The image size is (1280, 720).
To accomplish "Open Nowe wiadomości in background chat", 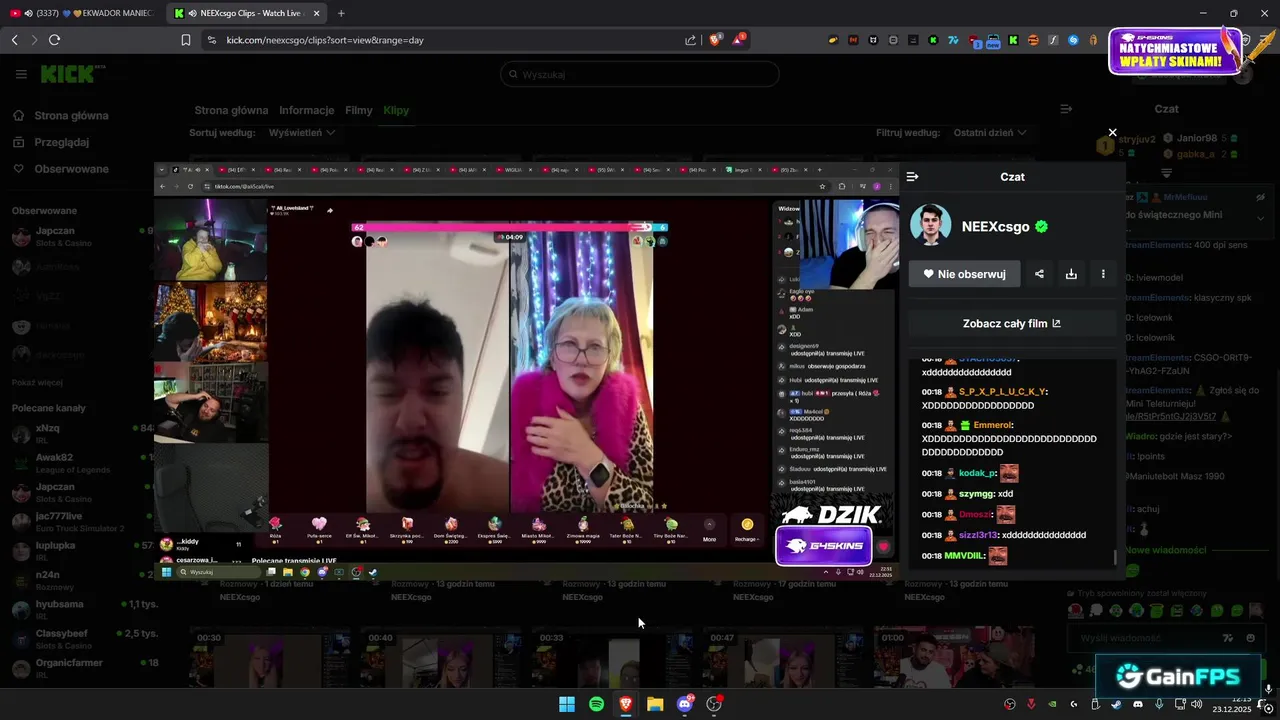I will click(1166, 550).
